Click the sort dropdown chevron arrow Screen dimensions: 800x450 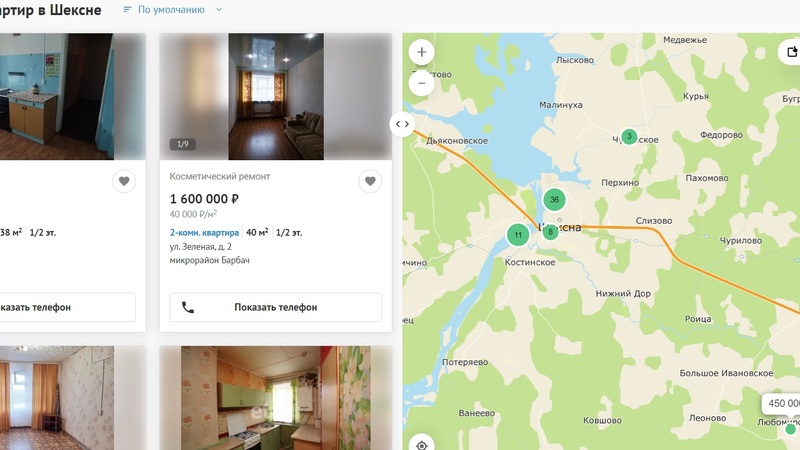click(219, 10)
